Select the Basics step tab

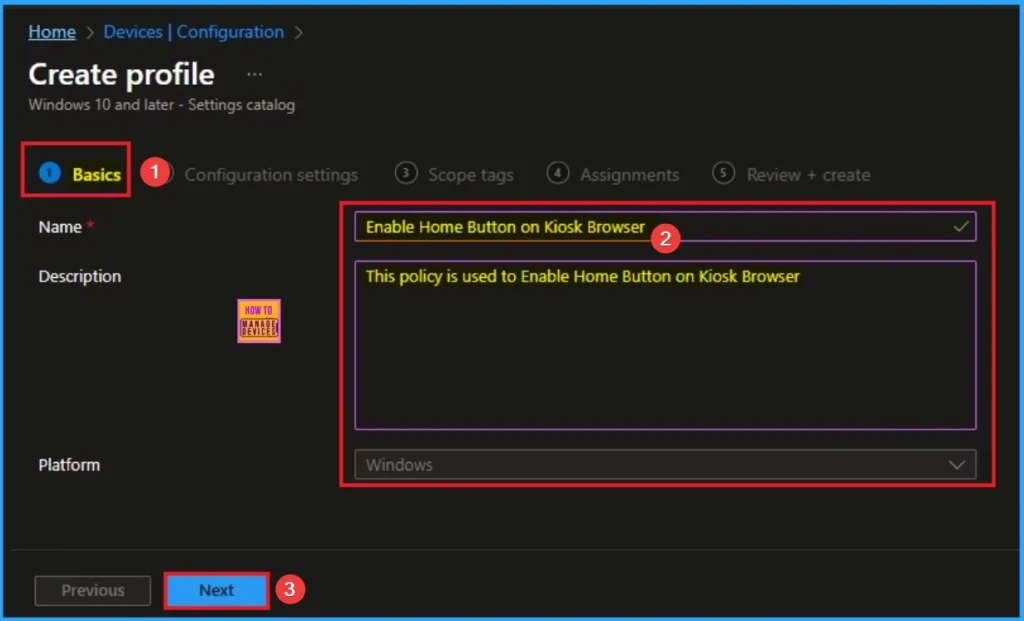pyautogui.click(x=96, y=174)
